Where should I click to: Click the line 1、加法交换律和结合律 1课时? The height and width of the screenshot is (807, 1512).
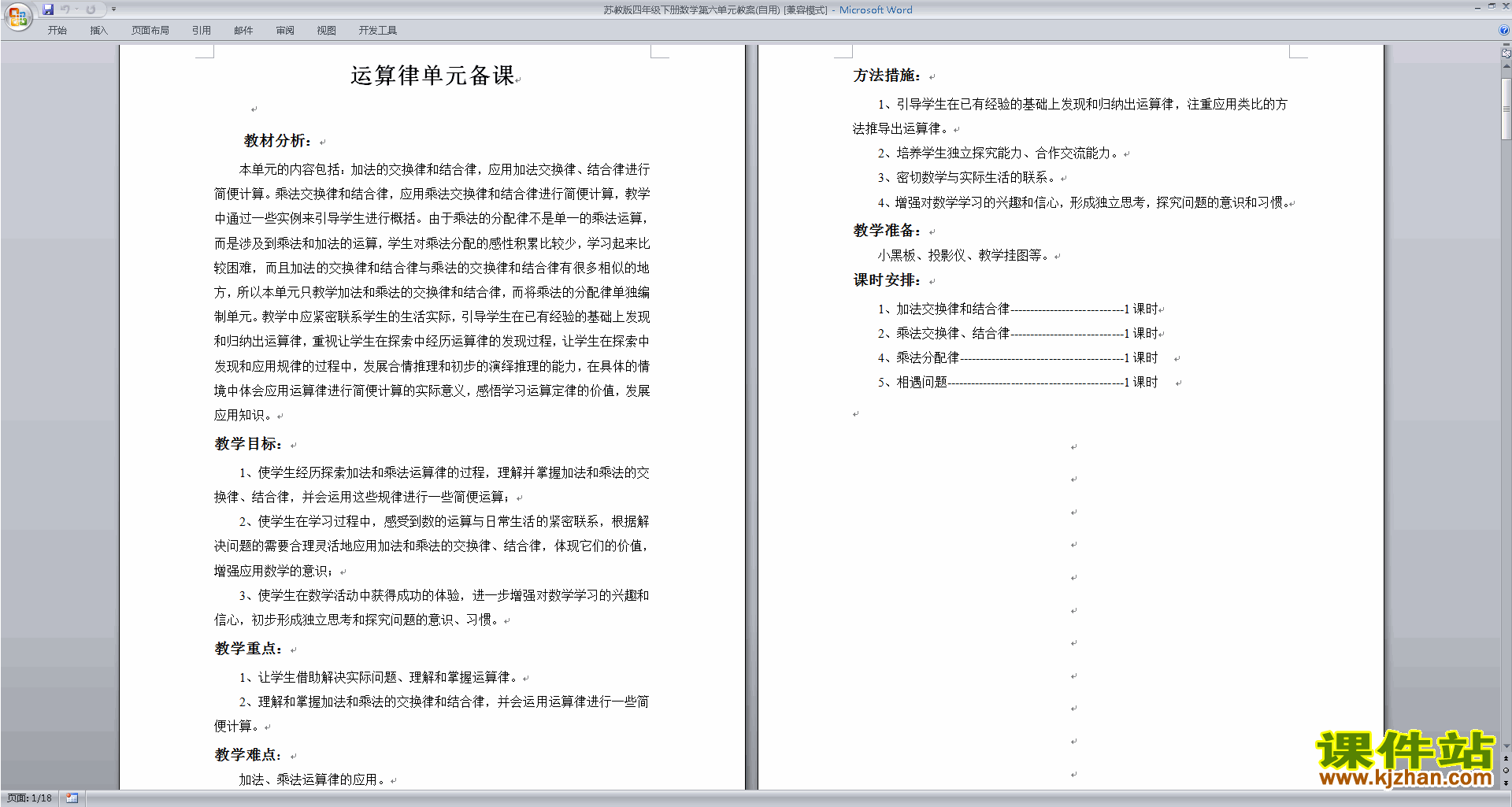[x=1018, y=309]
